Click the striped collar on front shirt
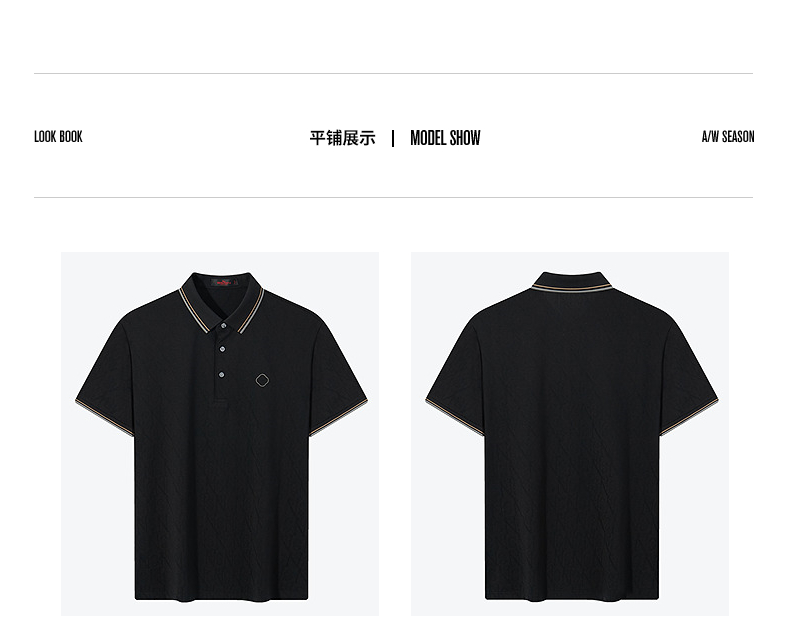 [222, 303]
